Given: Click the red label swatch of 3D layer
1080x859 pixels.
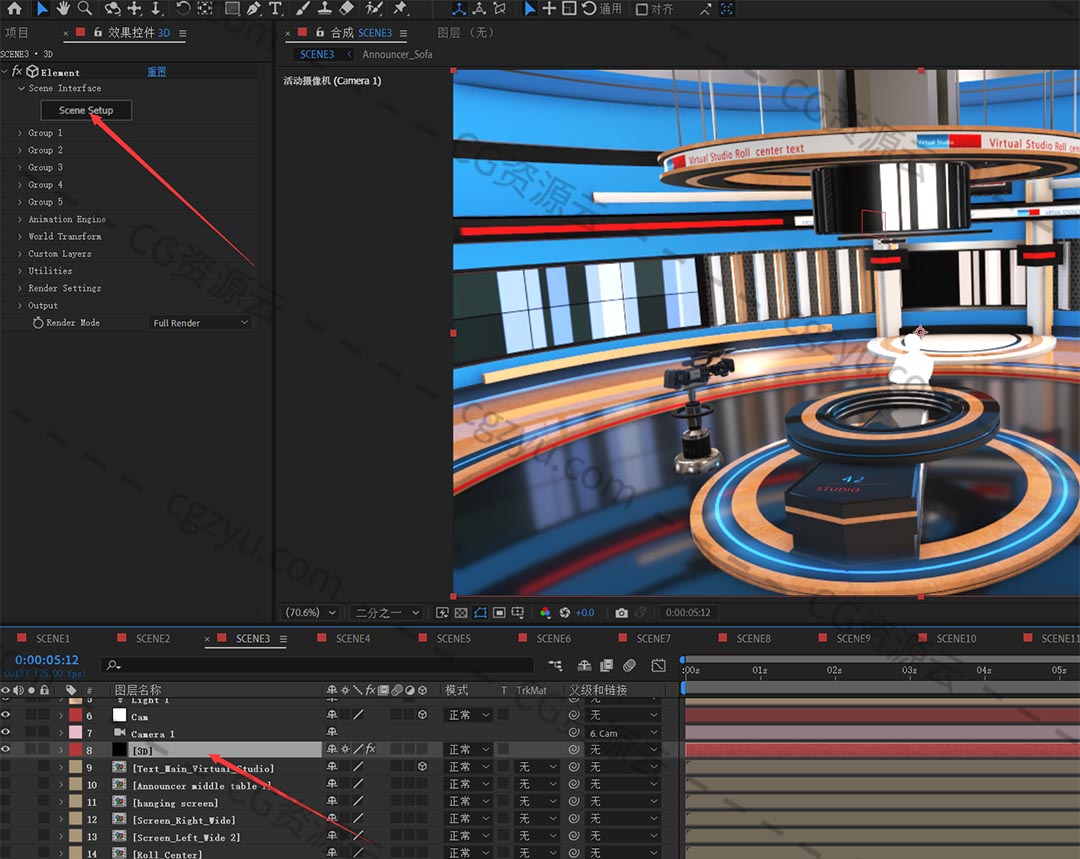Looking at the screenshot, I should (75, 750).
